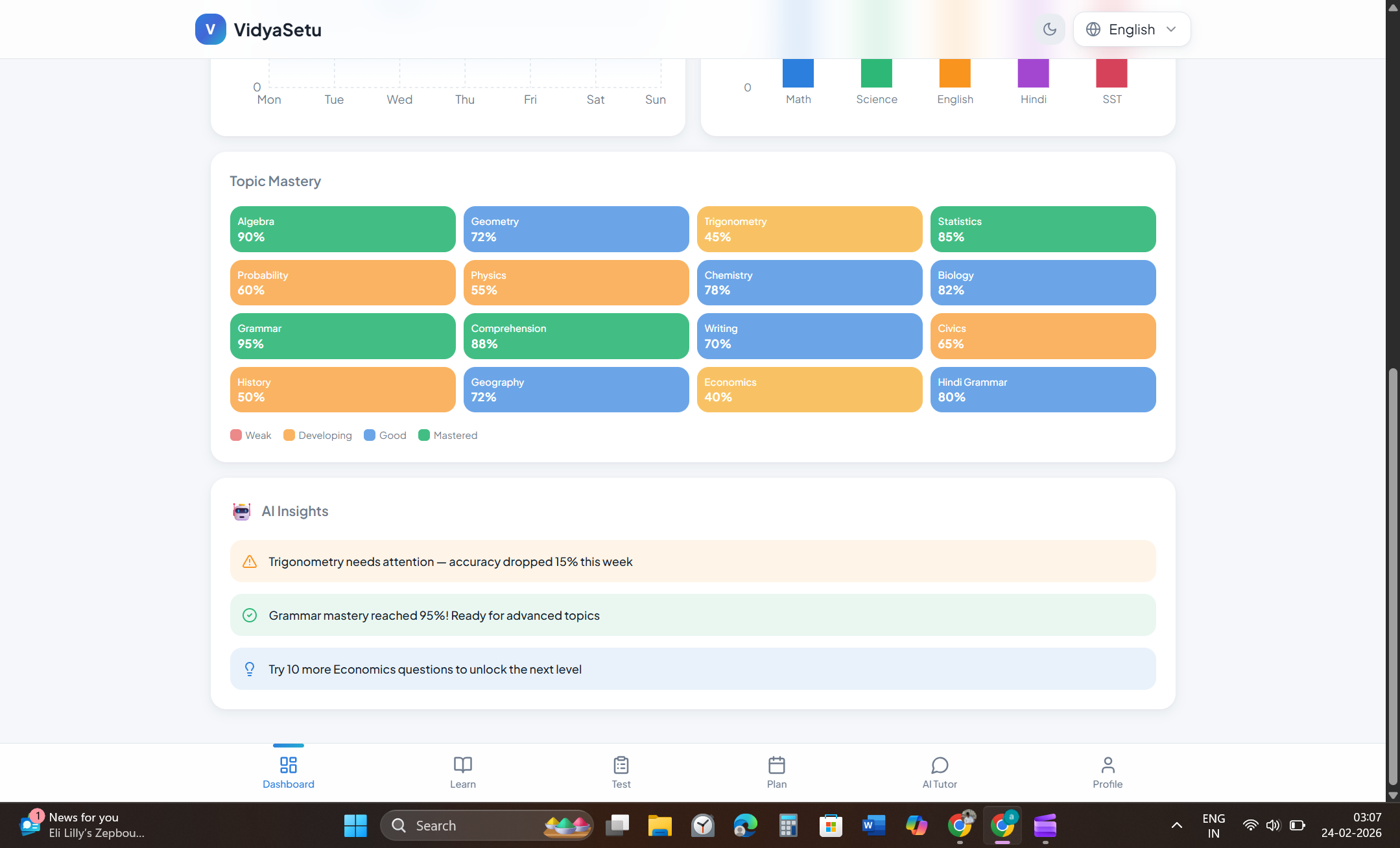Show hidden icons in system tray
This screenshot has width=1400, height=848.
click(1176, 825)
